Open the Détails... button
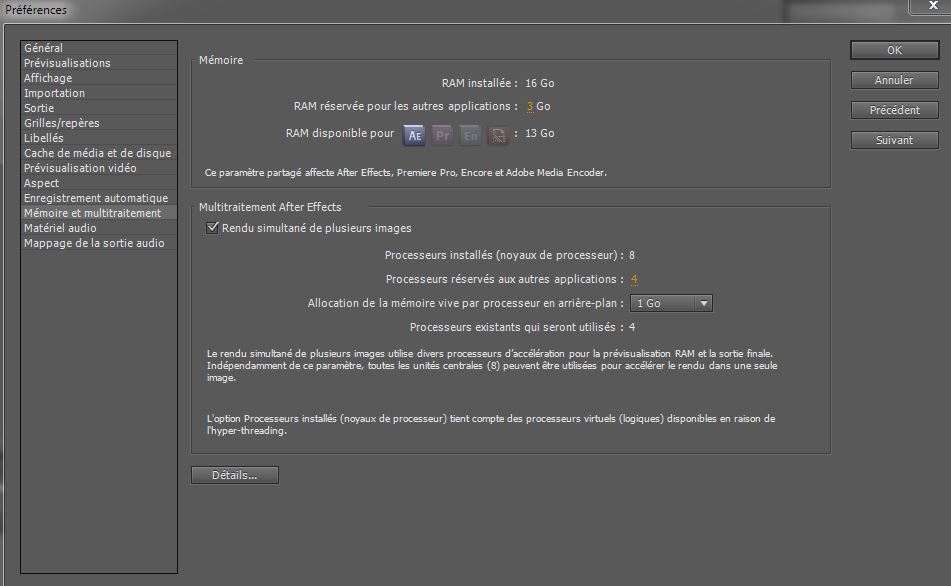This screenshot has height=586, width=951. [x=235, y=475]
